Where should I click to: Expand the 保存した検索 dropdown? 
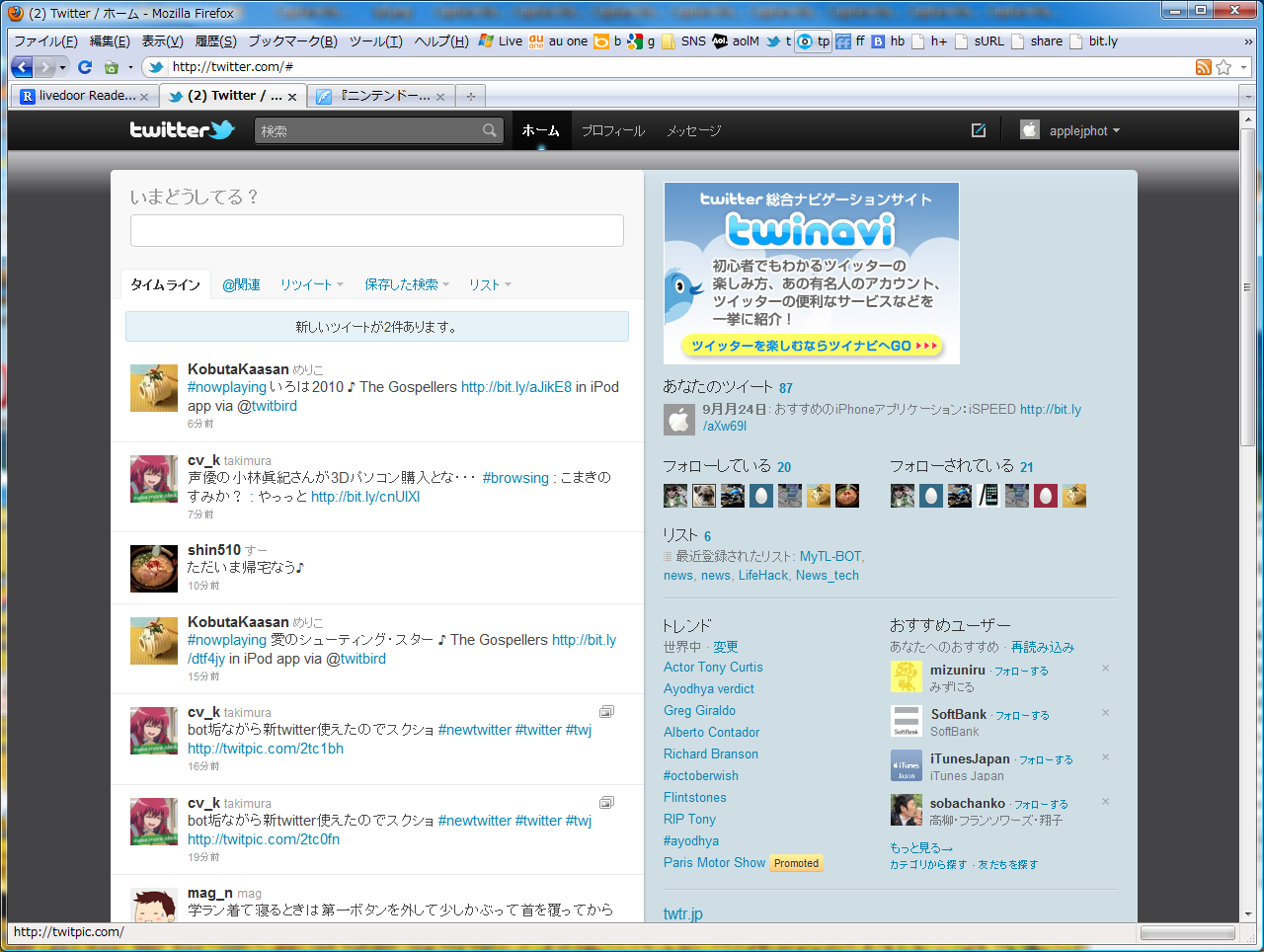click(407, 284)
